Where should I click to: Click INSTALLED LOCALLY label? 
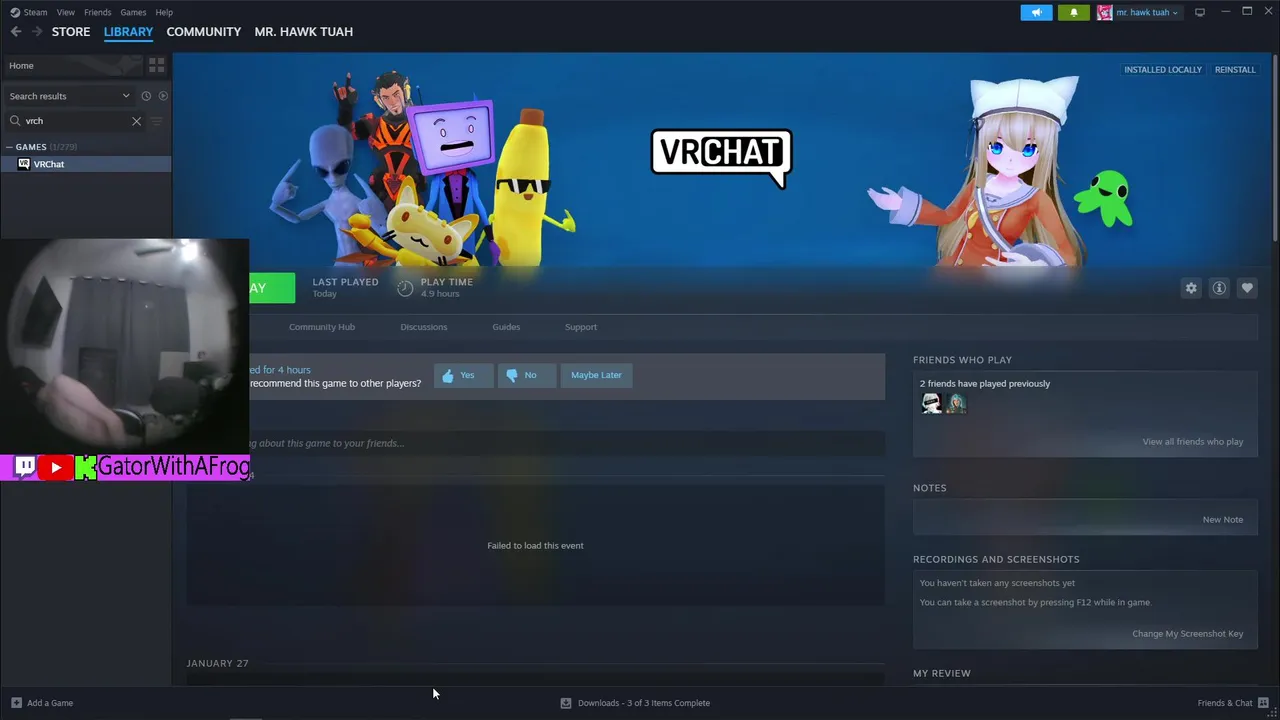(1163, 70)
